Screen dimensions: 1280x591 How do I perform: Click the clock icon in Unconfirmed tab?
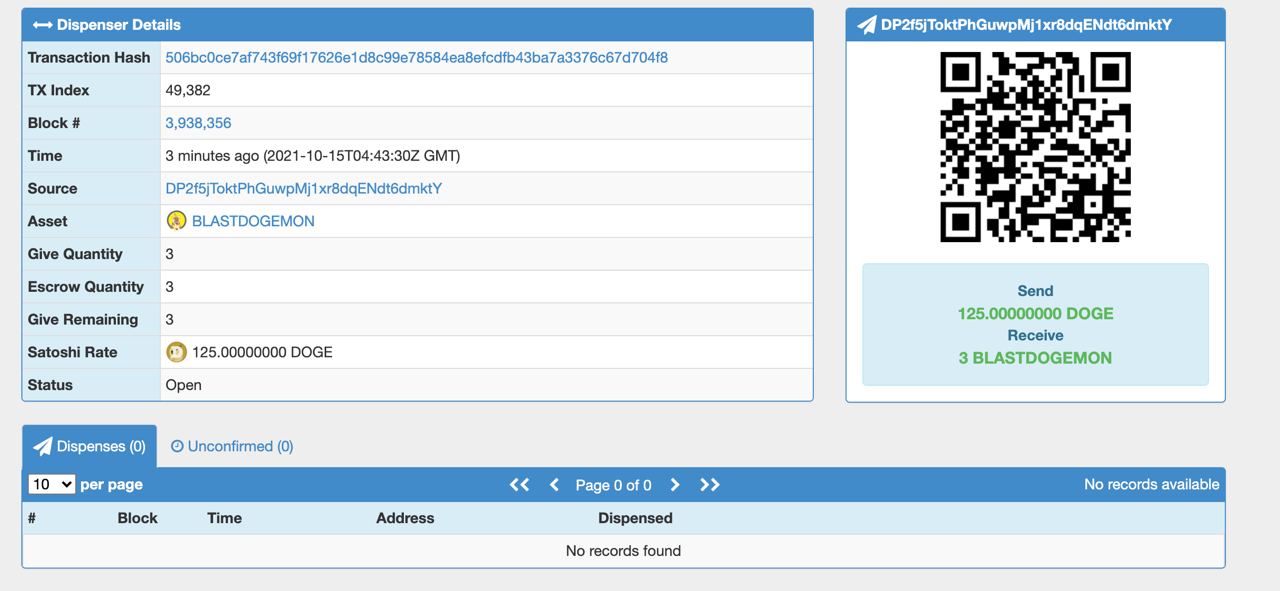[x=177, y=446]
